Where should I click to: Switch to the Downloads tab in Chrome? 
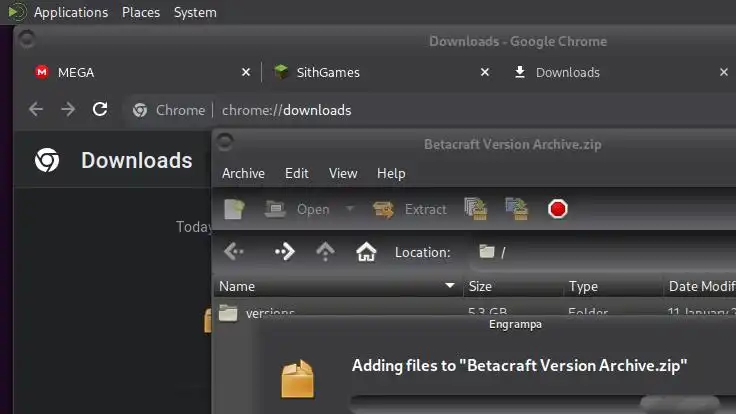point(620,72)
